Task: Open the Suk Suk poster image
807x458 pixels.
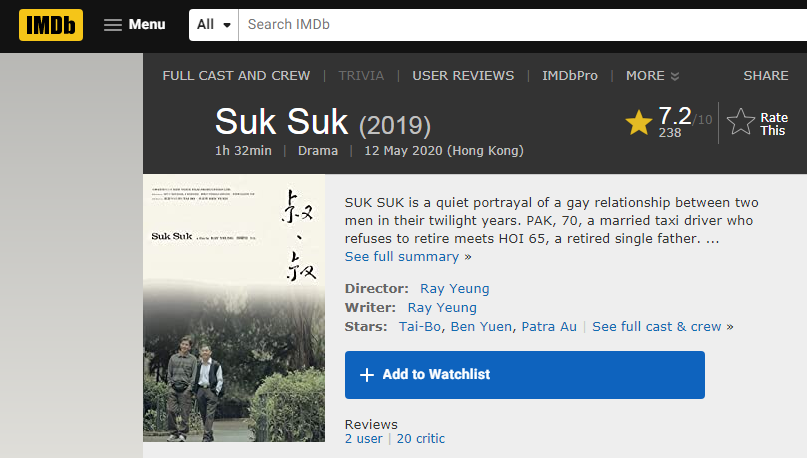Action: (x=234, y=309)
